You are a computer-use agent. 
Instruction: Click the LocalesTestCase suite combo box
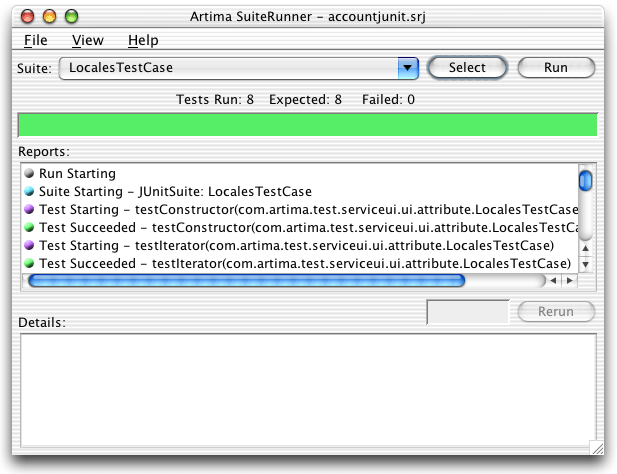click(x=238, y=68)
